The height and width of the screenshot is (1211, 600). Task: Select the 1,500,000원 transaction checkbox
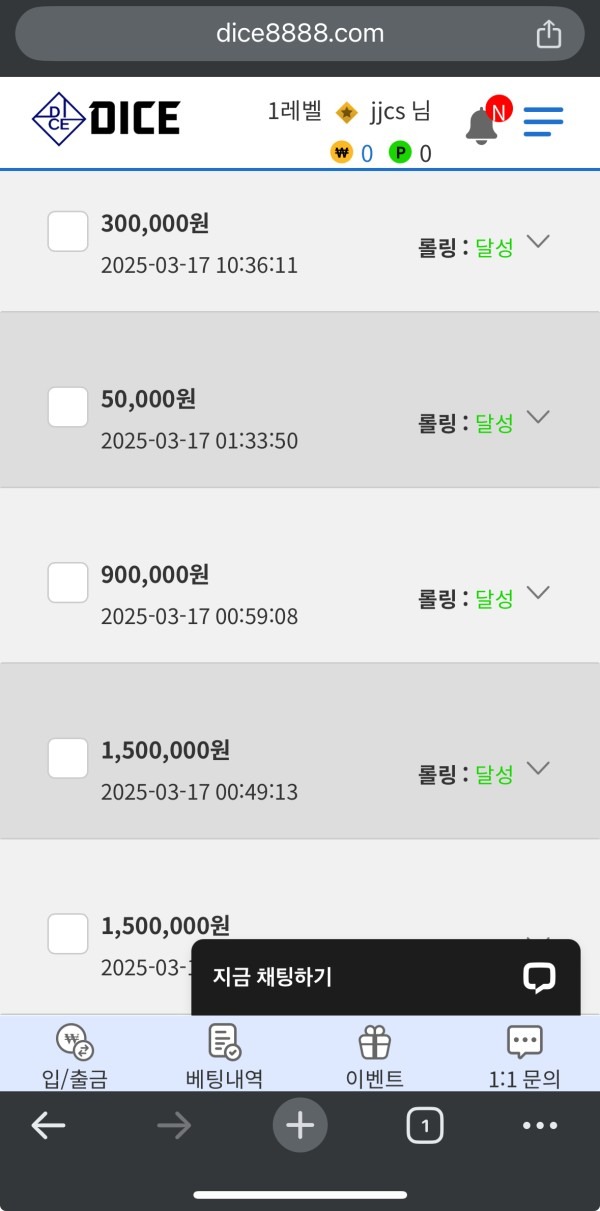tap(67, 758)
